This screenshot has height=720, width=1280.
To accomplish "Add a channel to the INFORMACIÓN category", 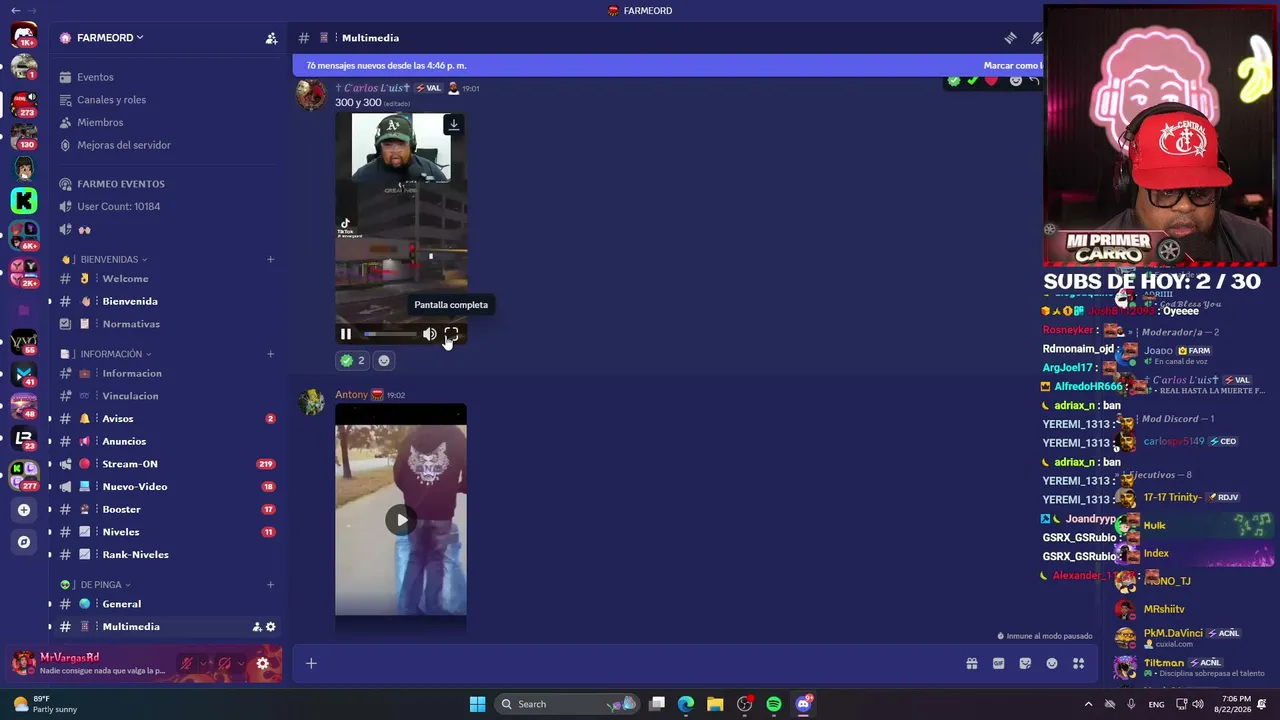I will coord(270,354).
